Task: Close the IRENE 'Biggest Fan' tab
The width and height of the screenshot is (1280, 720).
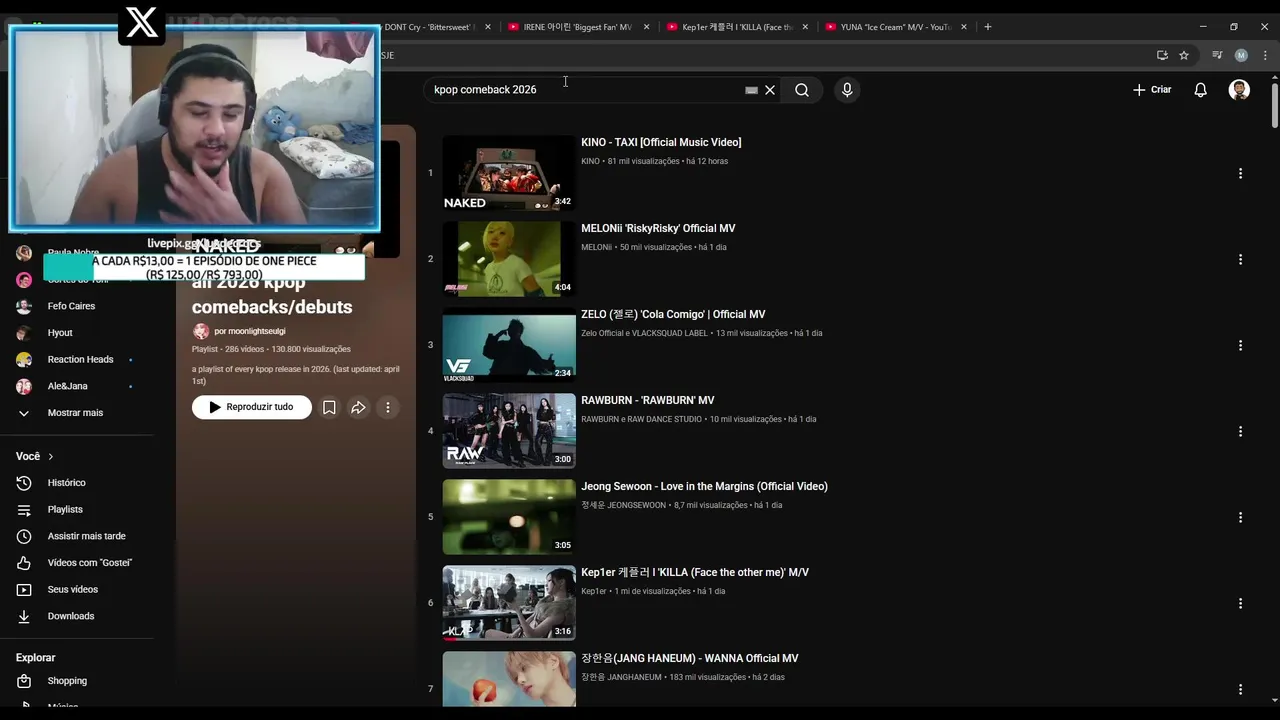Action: (x=647, y=27)
